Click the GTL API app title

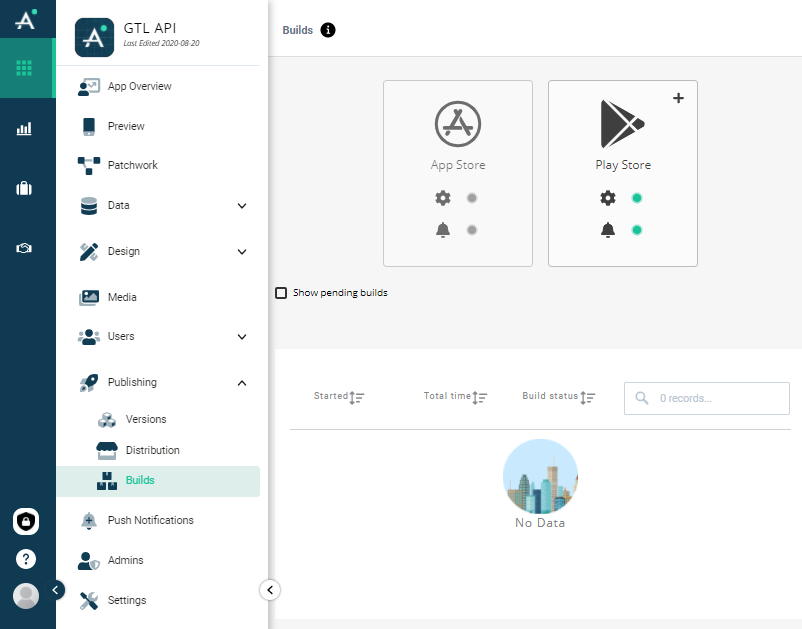point(150,28)
